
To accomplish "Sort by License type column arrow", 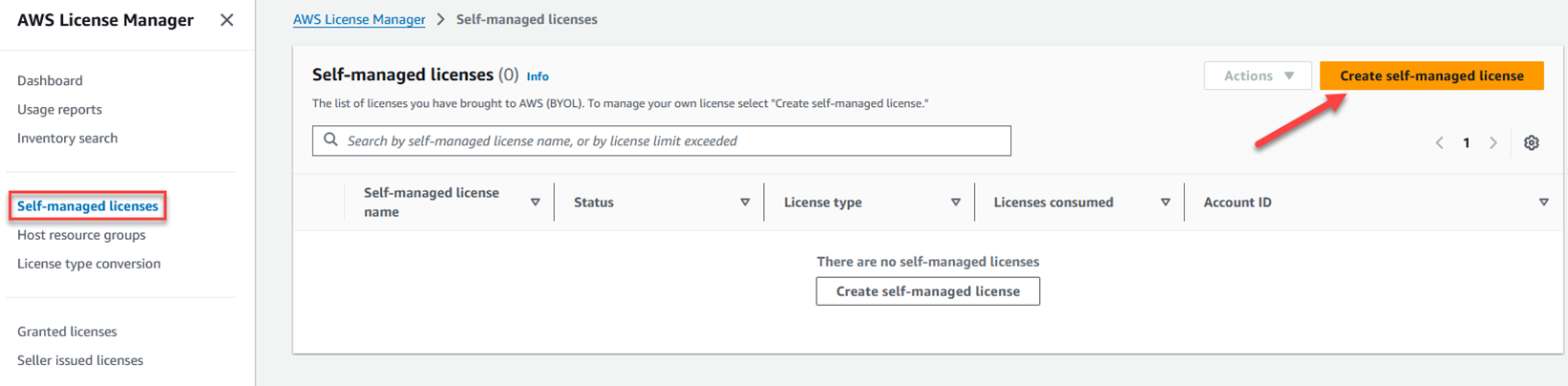I will pyautogui.click(x=955, y=203).
